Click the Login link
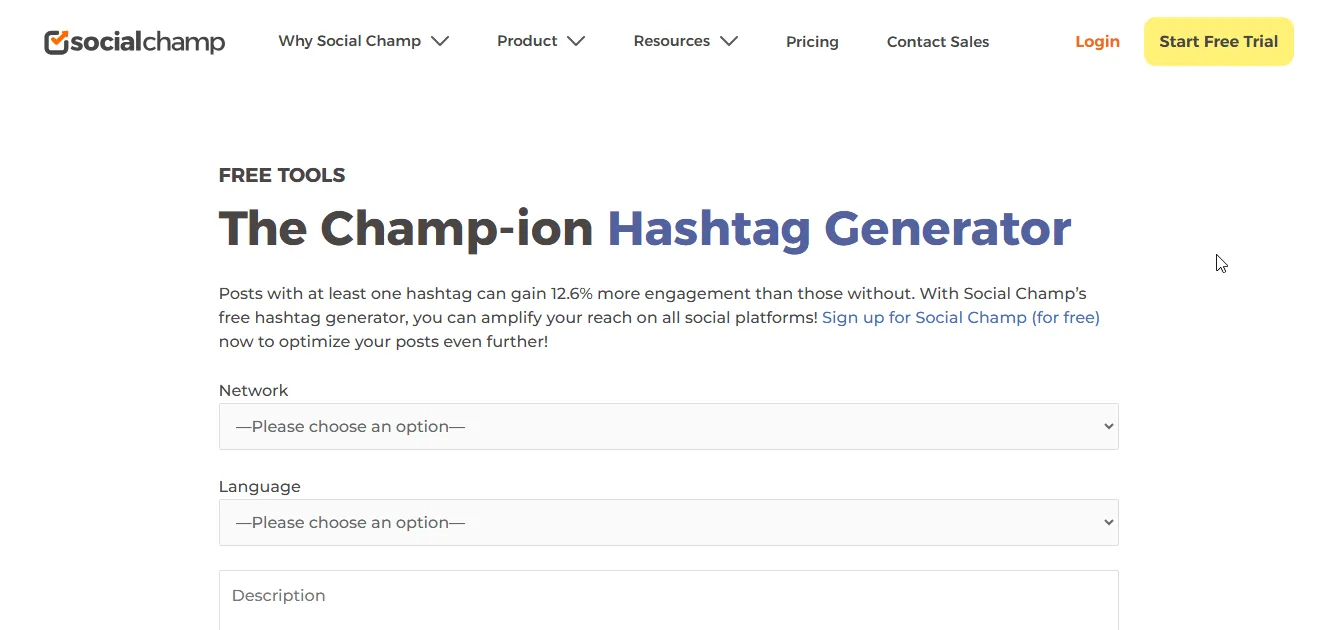This screenshot has width=1336, height=630. click(x=1097, y=41)
